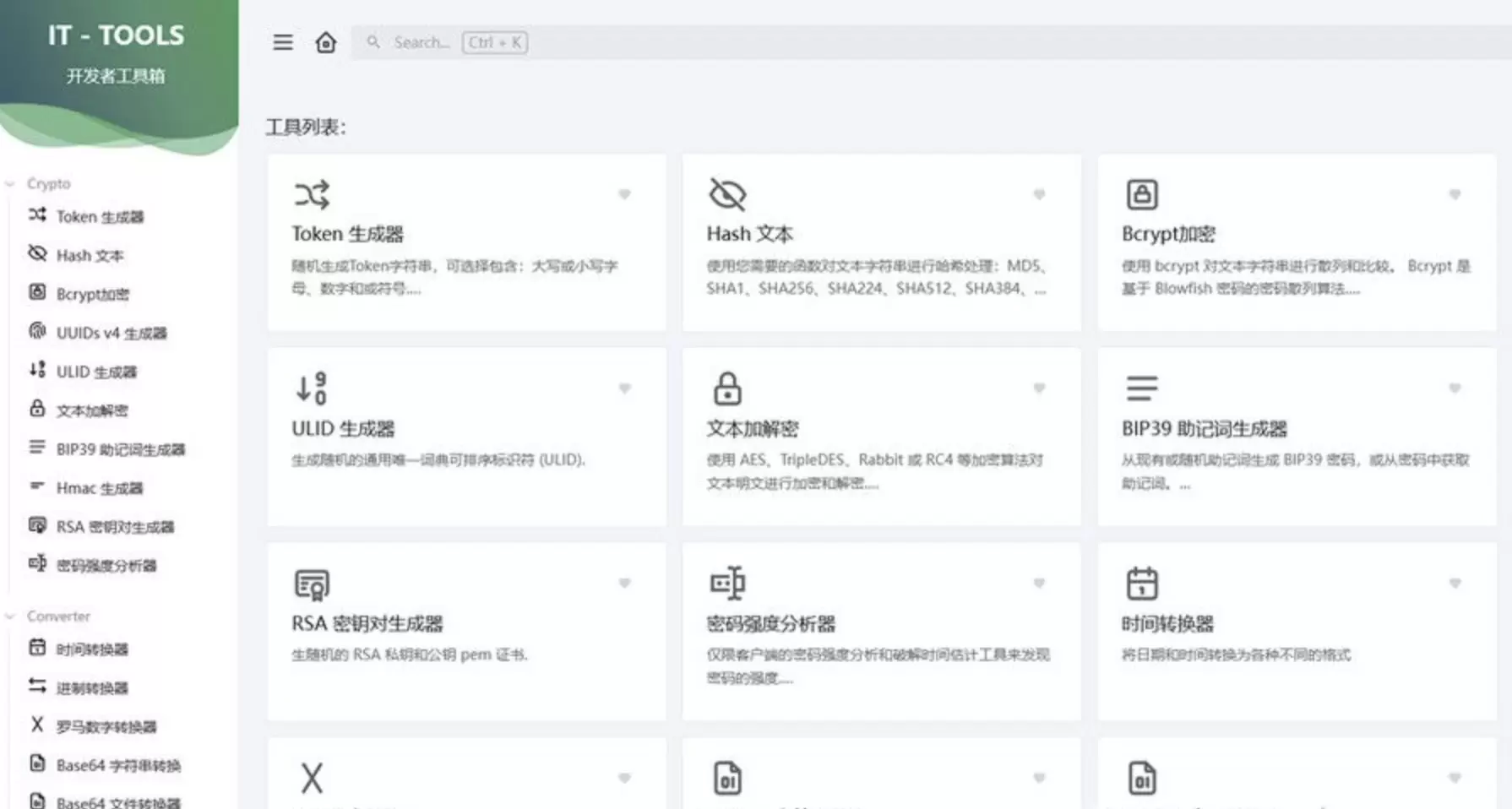This screenshot has height=809, width=1512.
Task: Click the lines icon on BIP39 助记词生成器 card
Action: click(1142, 388)
